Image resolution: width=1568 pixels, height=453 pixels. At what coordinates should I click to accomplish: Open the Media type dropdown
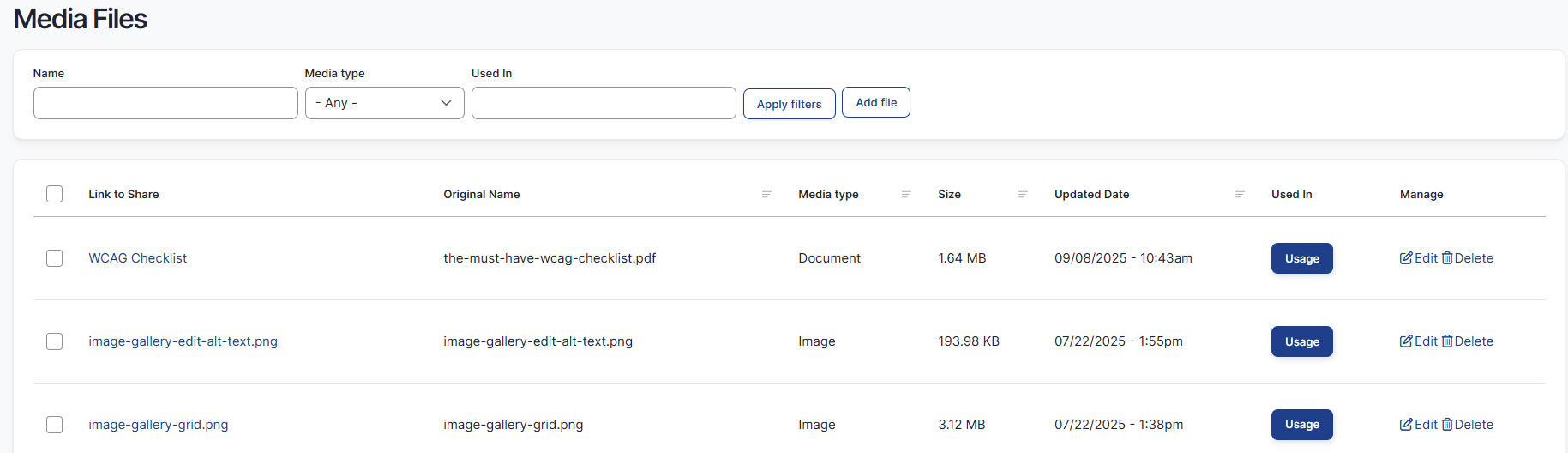(384, 103)
